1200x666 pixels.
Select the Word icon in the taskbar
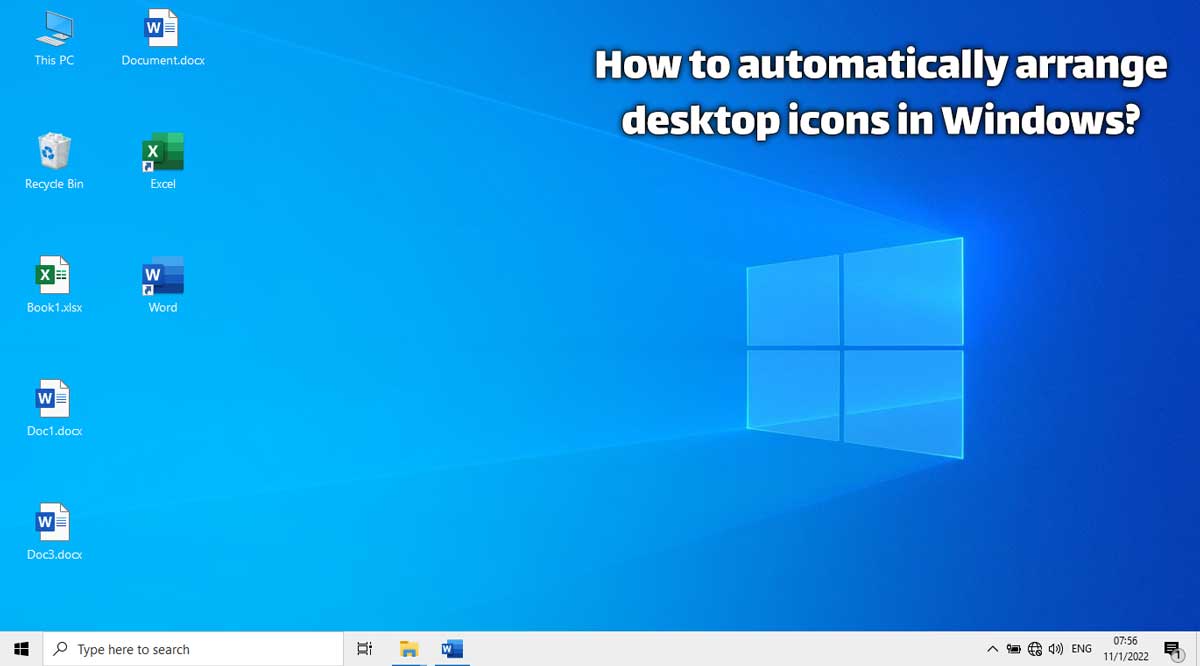pos(451,648)
